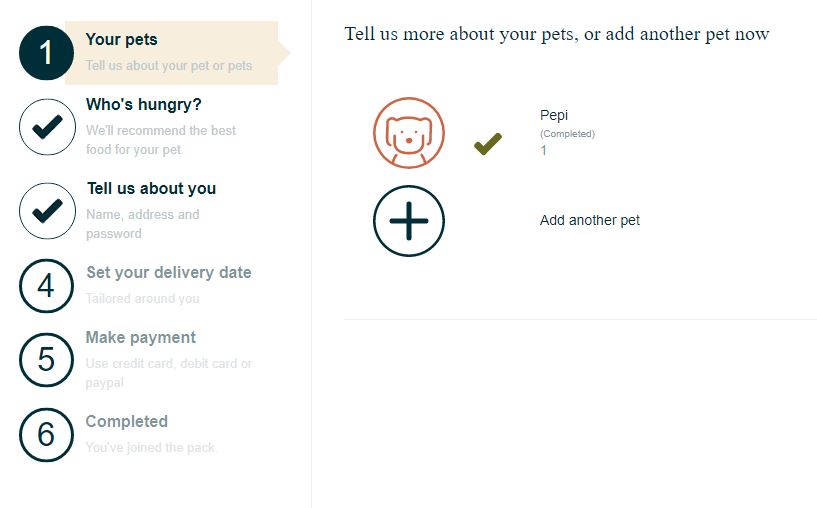Go to the Who's hungry? step
Screen dimensions: 817x508
pyautogui.click(x=144, y=104)
